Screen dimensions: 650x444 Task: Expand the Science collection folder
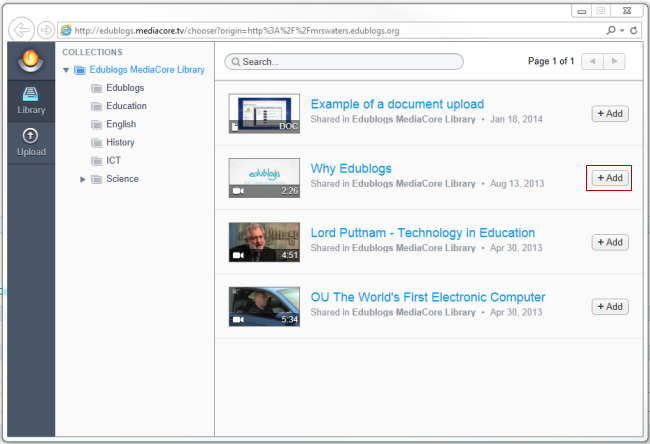[82, 179]
